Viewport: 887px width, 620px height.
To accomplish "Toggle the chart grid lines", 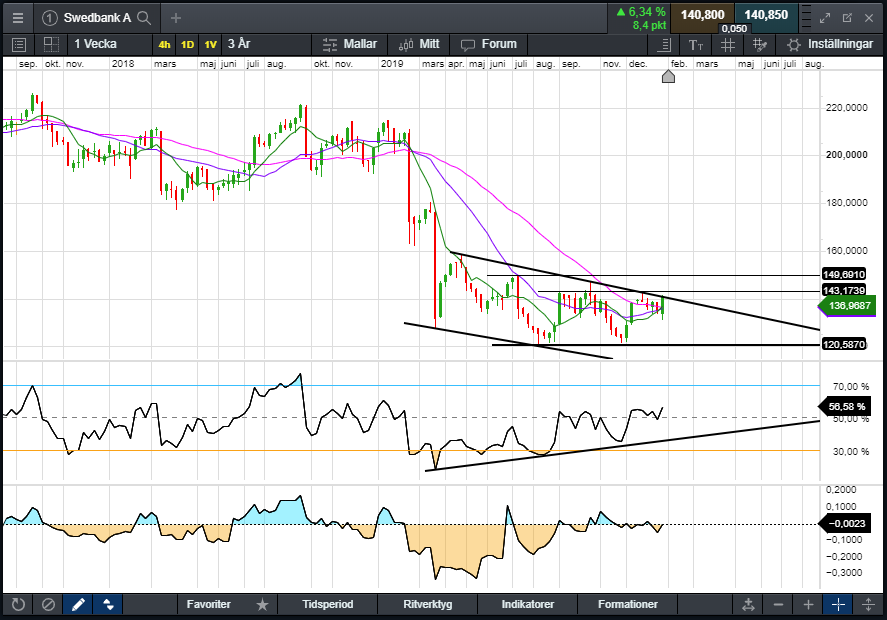I will click(727, 45).
